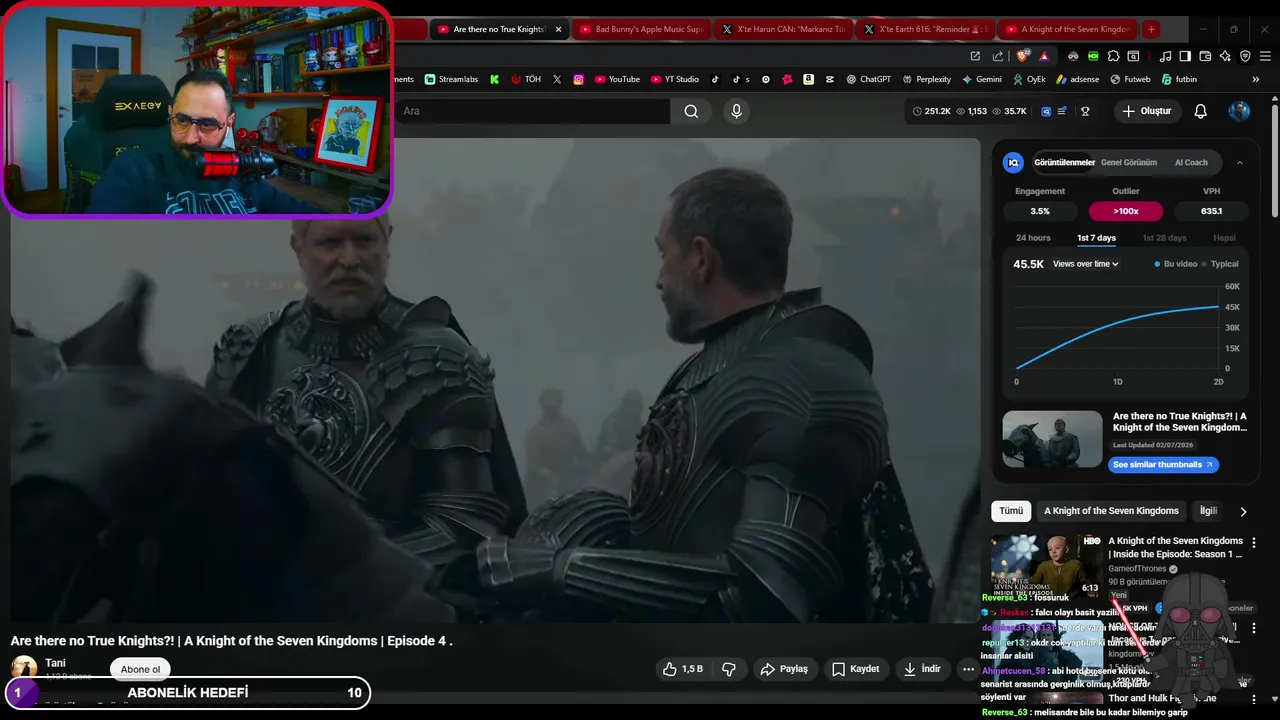Screen dimensions: 1280x720
Task: Open Perplexity bookmark
Action: 926,79
